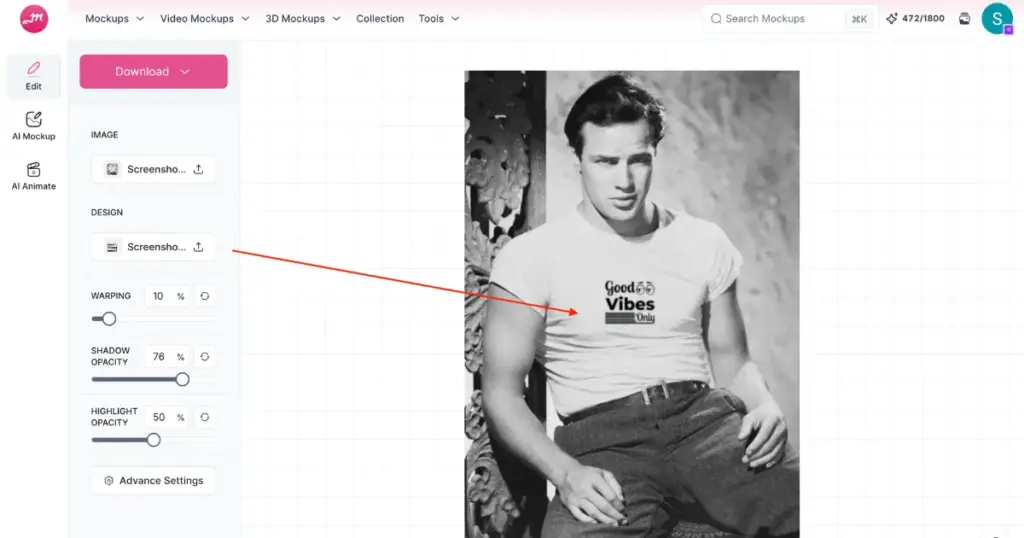Click the SHADOW OPACITY label
The width and height of the screenshot is (1024, 538).
pyautogui.click(x=110, y=356)
